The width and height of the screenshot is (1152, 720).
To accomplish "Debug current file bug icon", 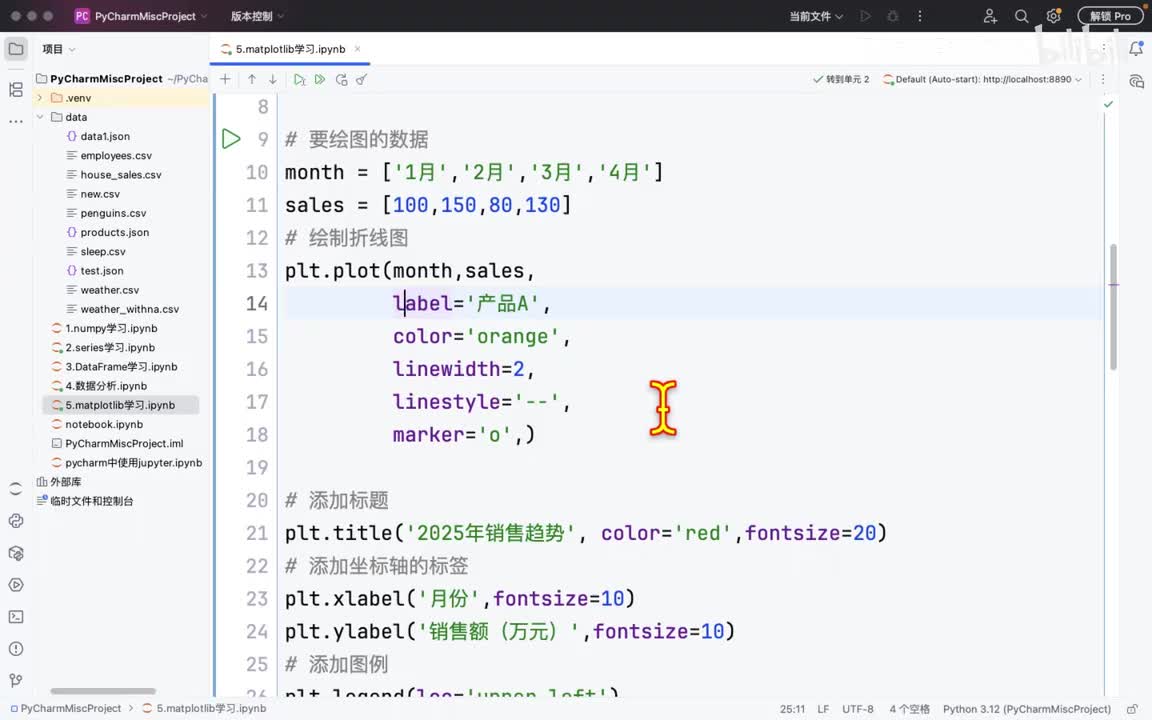I will tap(893, 16).
